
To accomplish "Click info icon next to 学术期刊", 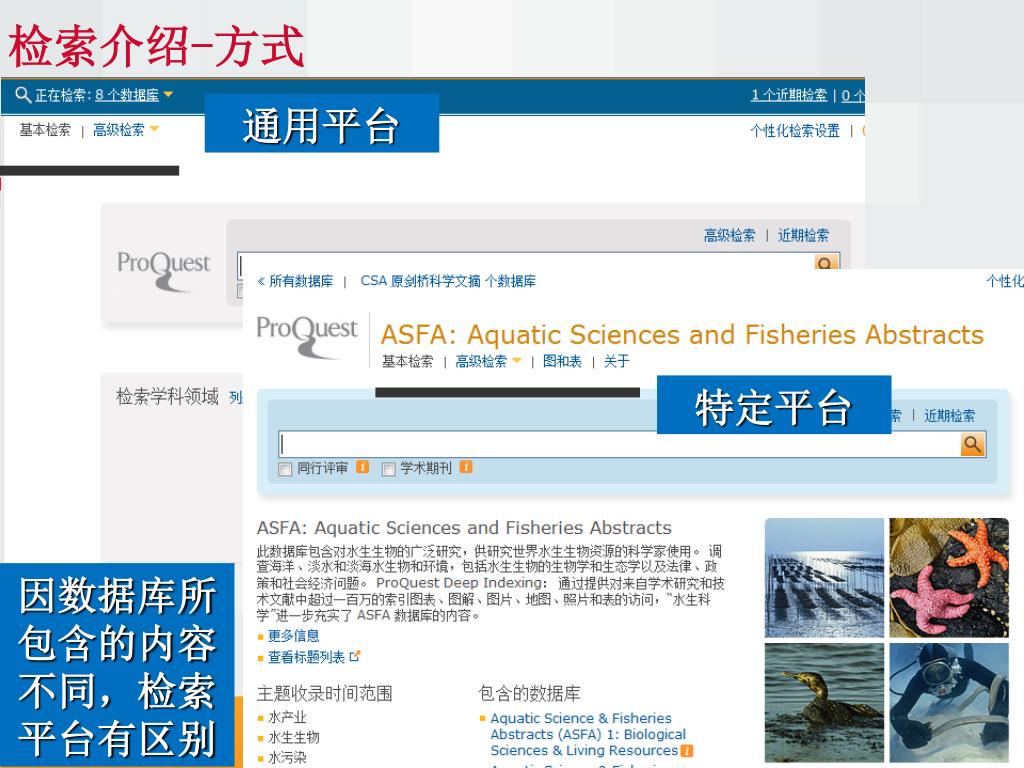I will [466, 467].
